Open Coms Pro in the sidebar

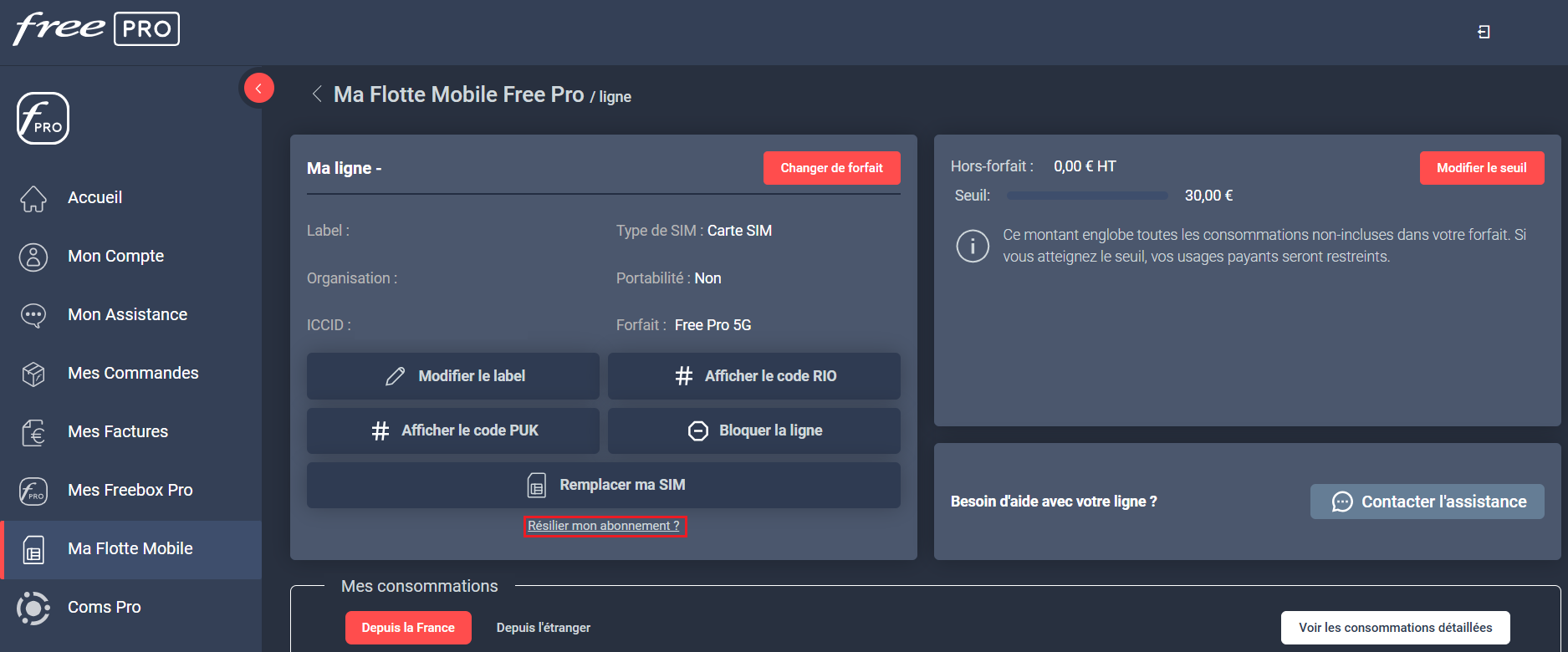tap(104, 607)
